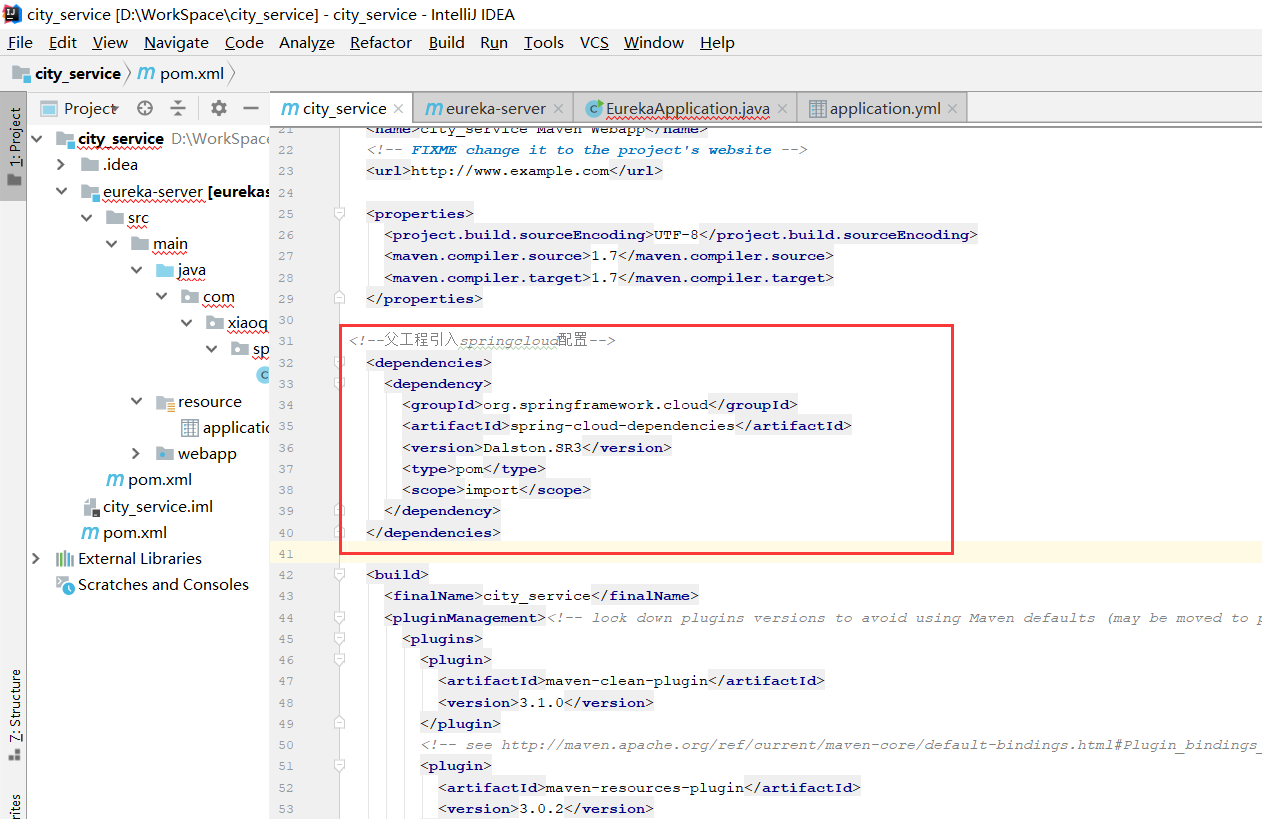Open the Window menu
This screenshot has width=1262, height=819.
point(654,42)
